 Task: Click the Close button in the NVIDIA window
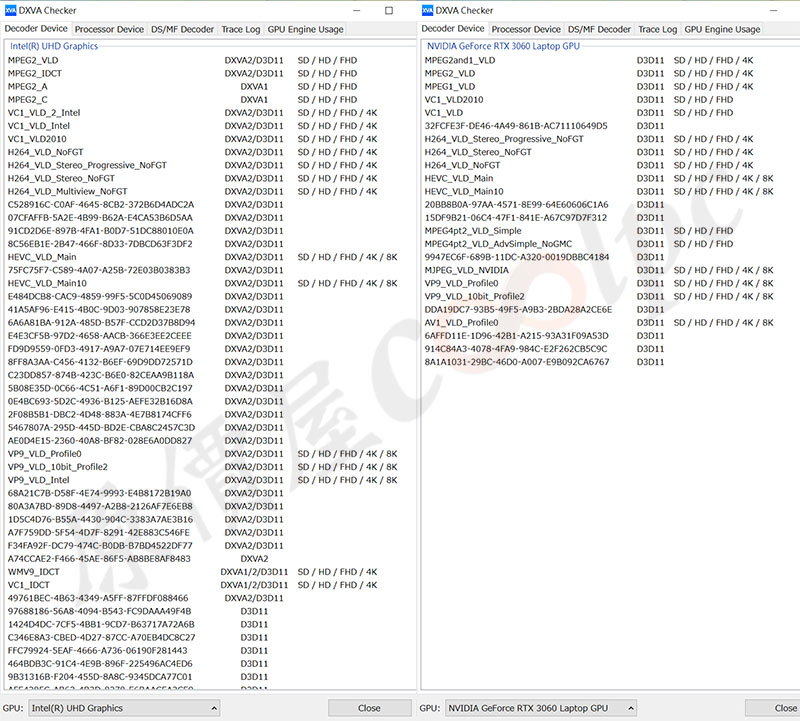click(x=772, y=708)
